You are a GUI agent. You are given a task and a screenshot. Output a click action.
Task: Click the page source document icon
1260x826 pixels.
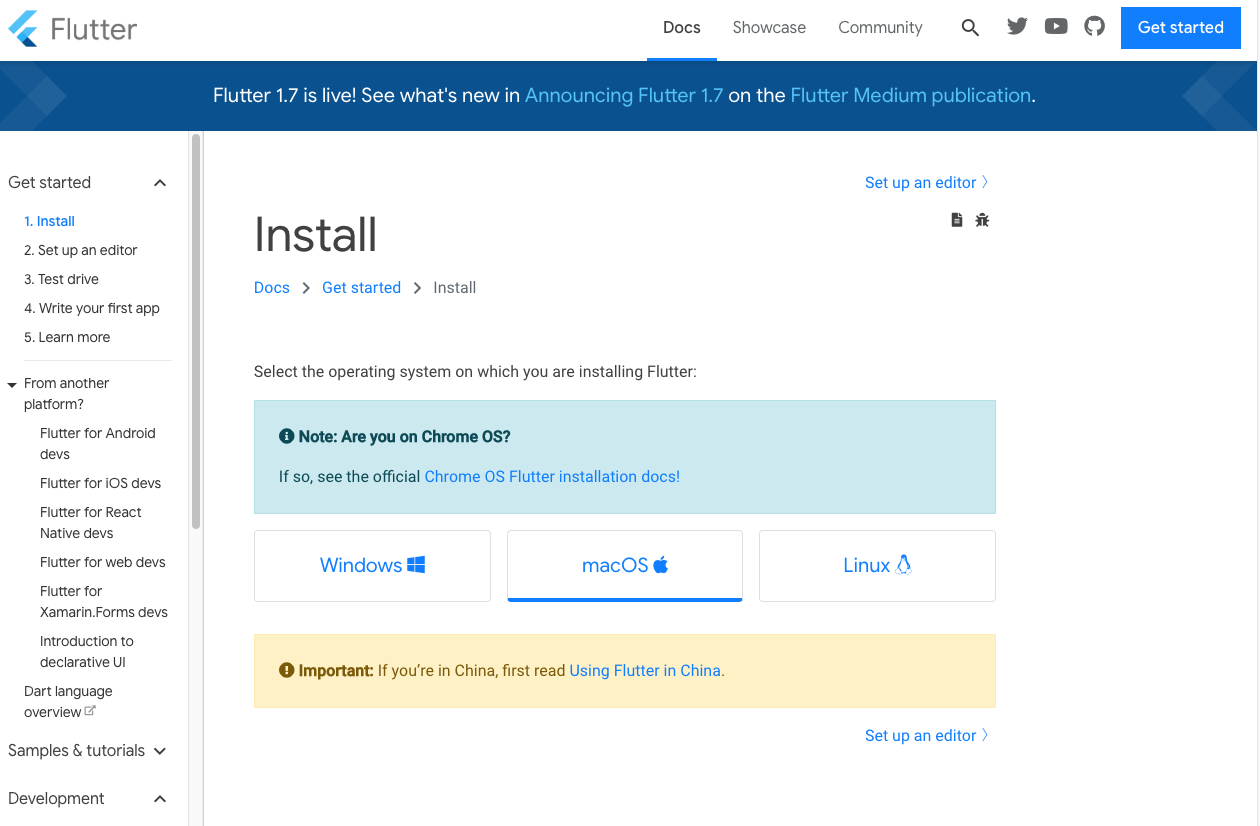[x=957, y=220]
